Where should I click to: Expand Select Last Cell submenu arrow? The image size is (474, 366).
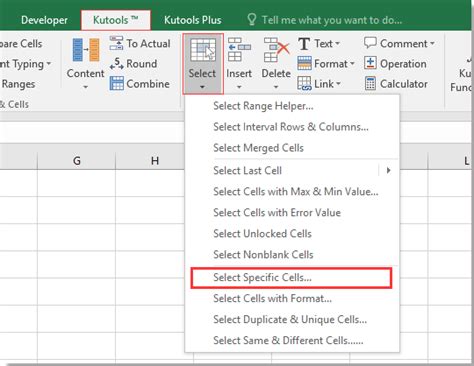(x=388, y=171)
